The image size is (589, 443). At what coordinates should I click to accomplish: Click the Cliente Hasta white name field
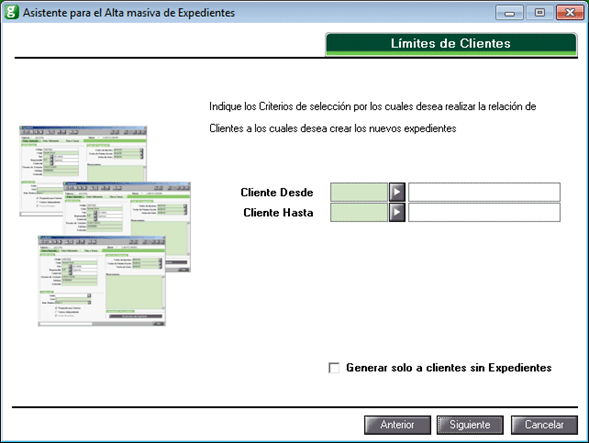click(484, 212)
